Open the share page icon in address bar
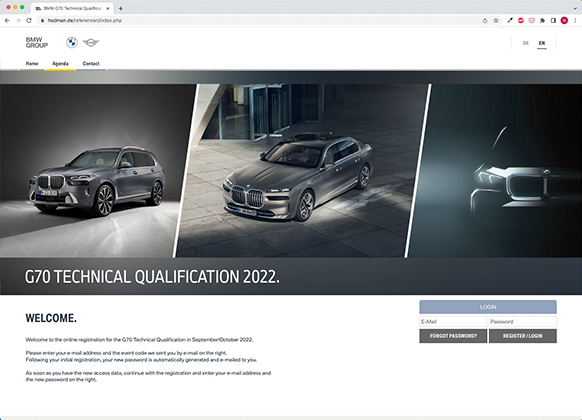The width and height of the screenshot is (582, 420). tap(485, 20)
